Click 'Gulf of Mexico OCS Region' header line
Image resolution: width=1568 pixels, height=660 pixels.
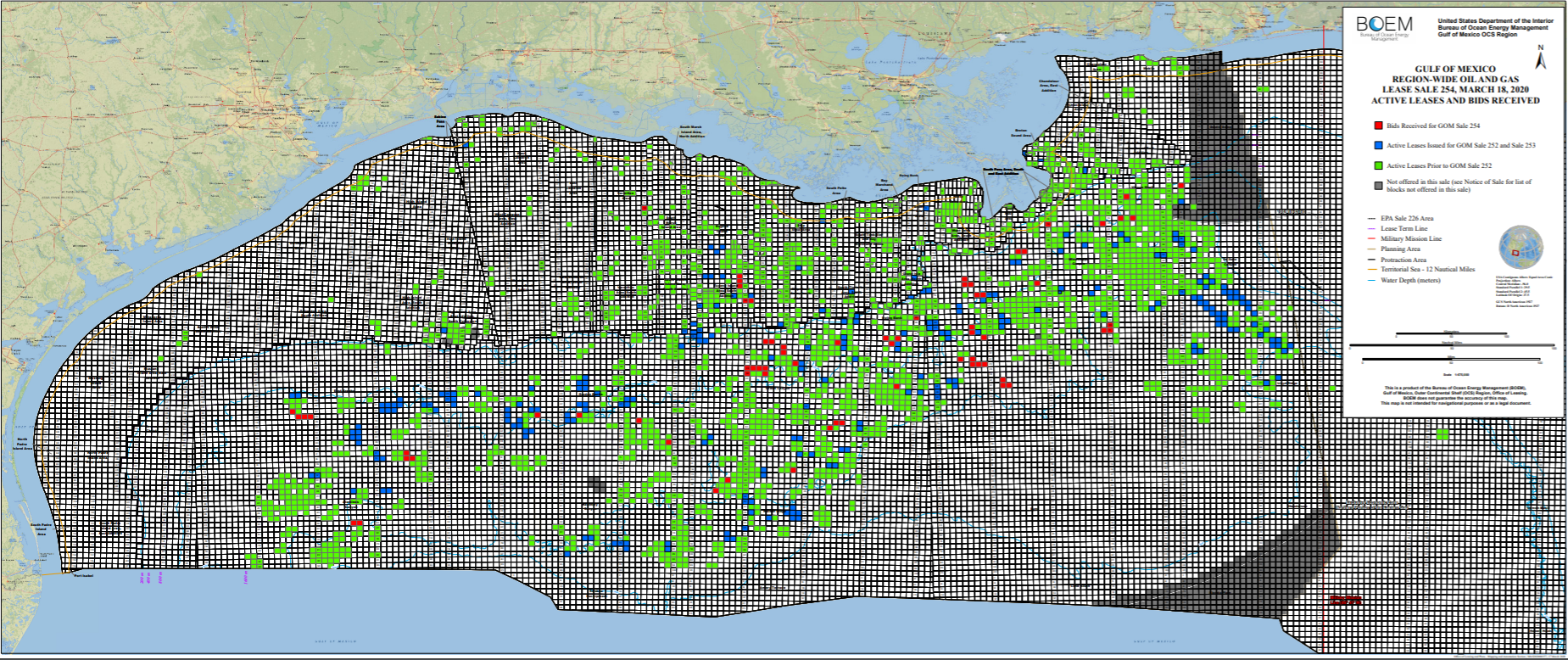[x=1477, y=35]
